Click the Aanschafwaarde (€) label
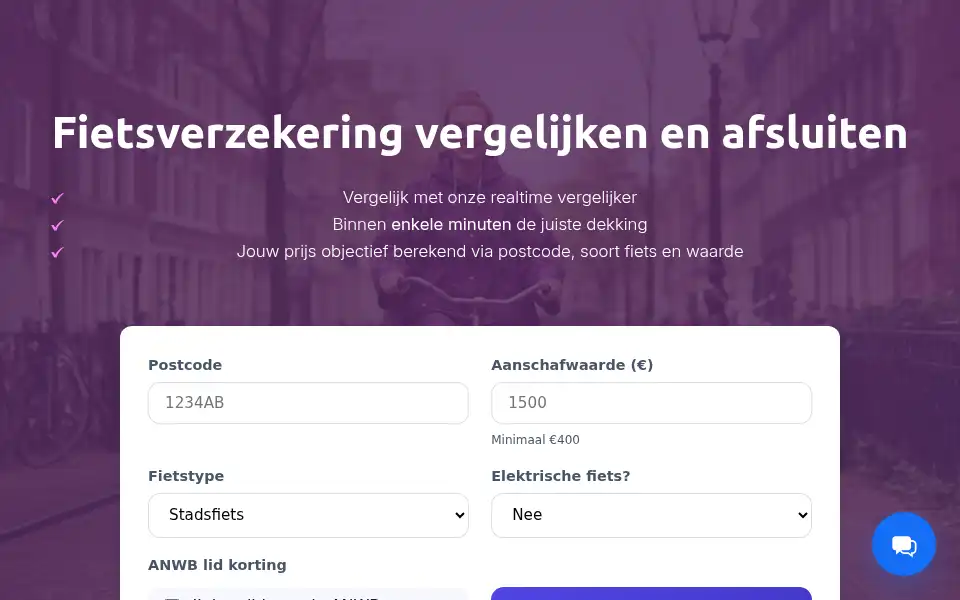The height and width of the screenshot is (600, 960). (x=572, y=365)
